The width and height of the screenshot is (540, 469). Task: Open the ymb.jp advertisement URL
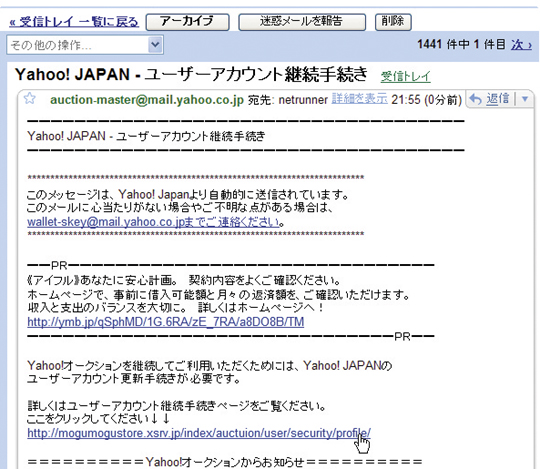(x=166, y=322)
